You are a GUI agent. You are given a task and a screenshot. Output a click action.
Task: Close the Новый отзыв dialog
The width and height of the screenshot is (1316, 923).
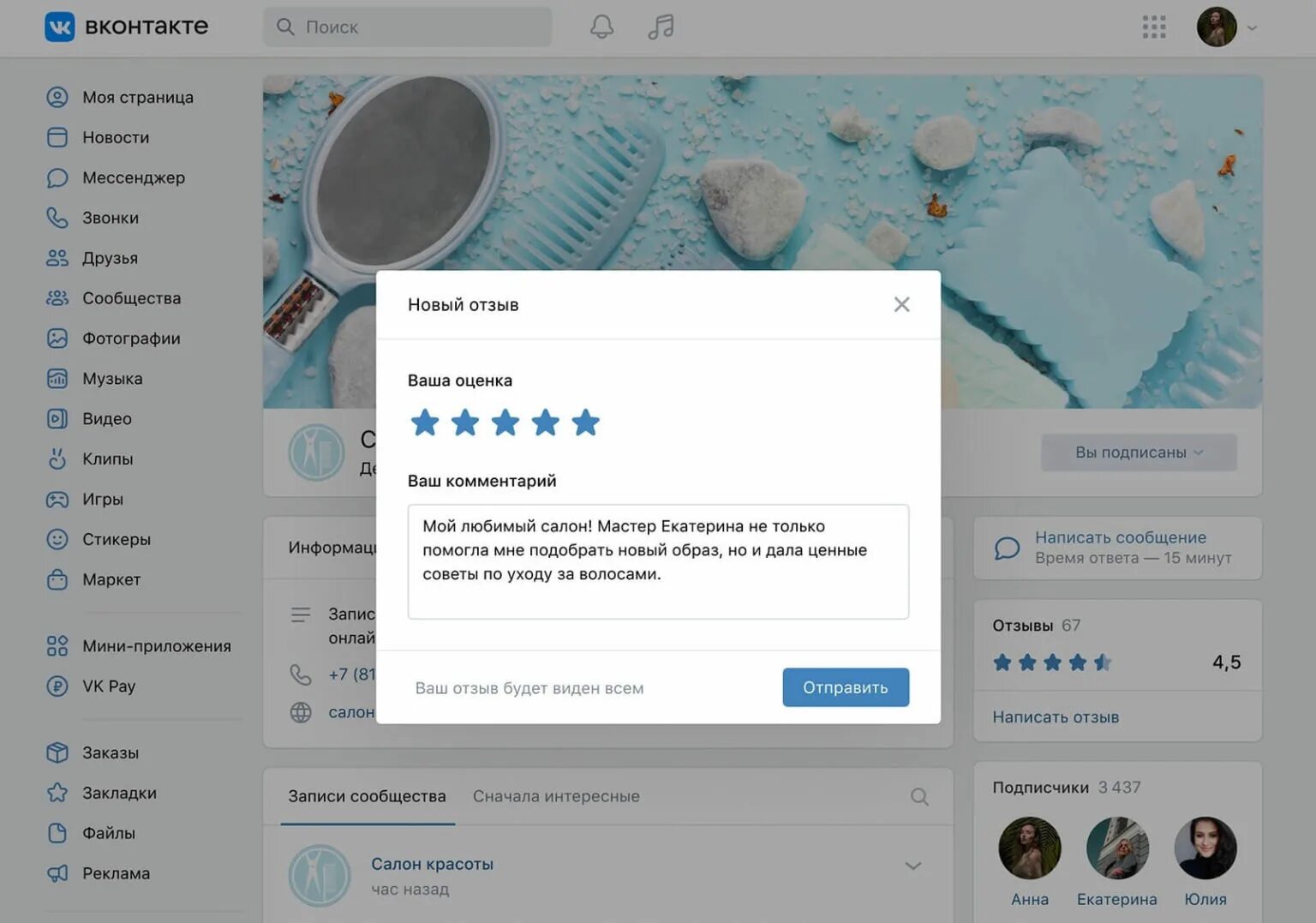tap(901, 305)
